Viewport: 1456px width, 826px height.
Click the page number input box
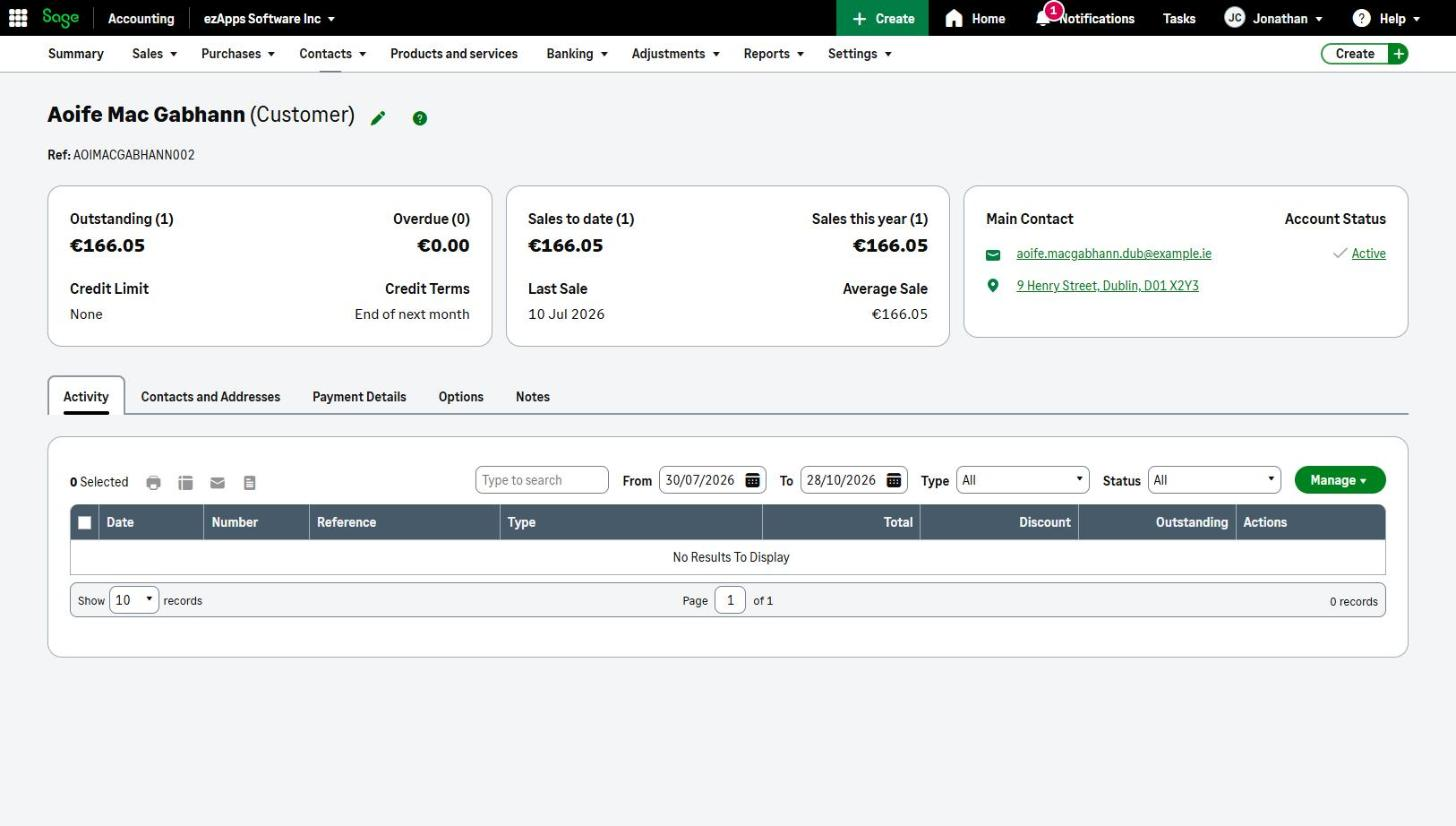[730, 601]
